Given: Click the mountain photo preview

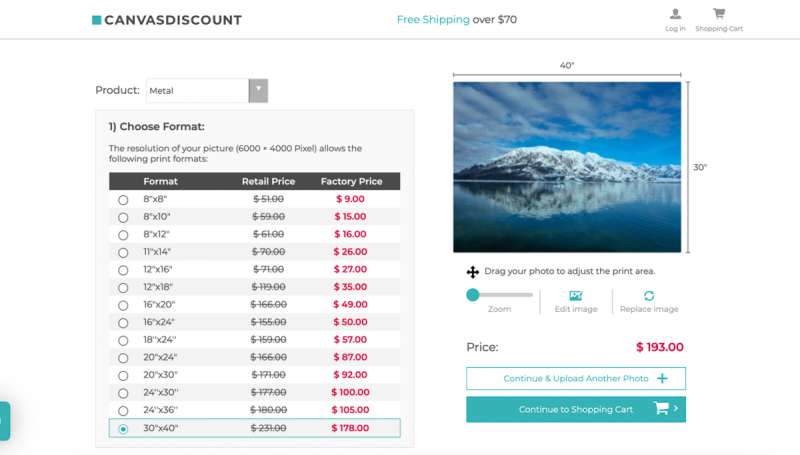Looking at the screenshot, I should pos(567,167).
